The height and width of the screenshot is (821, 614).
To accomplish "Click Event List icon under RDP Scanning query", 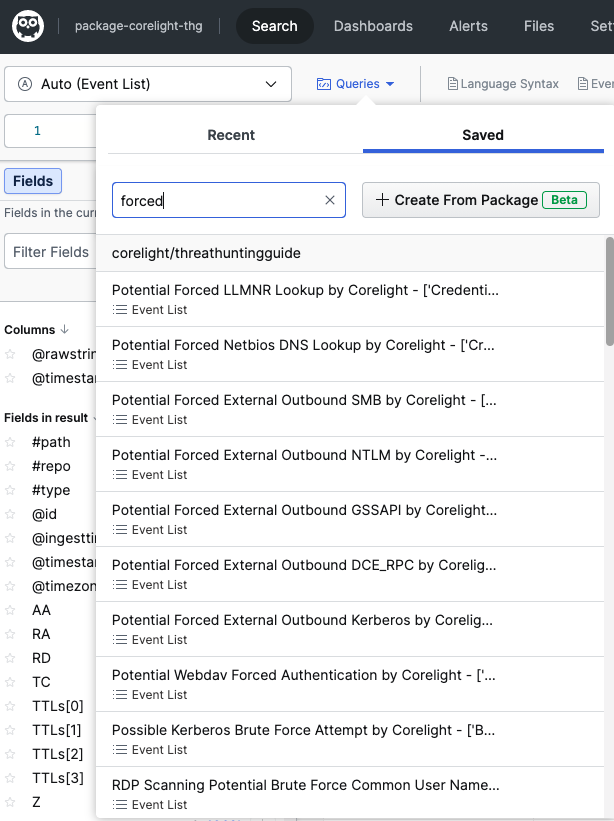I will (x=120, y=804).
